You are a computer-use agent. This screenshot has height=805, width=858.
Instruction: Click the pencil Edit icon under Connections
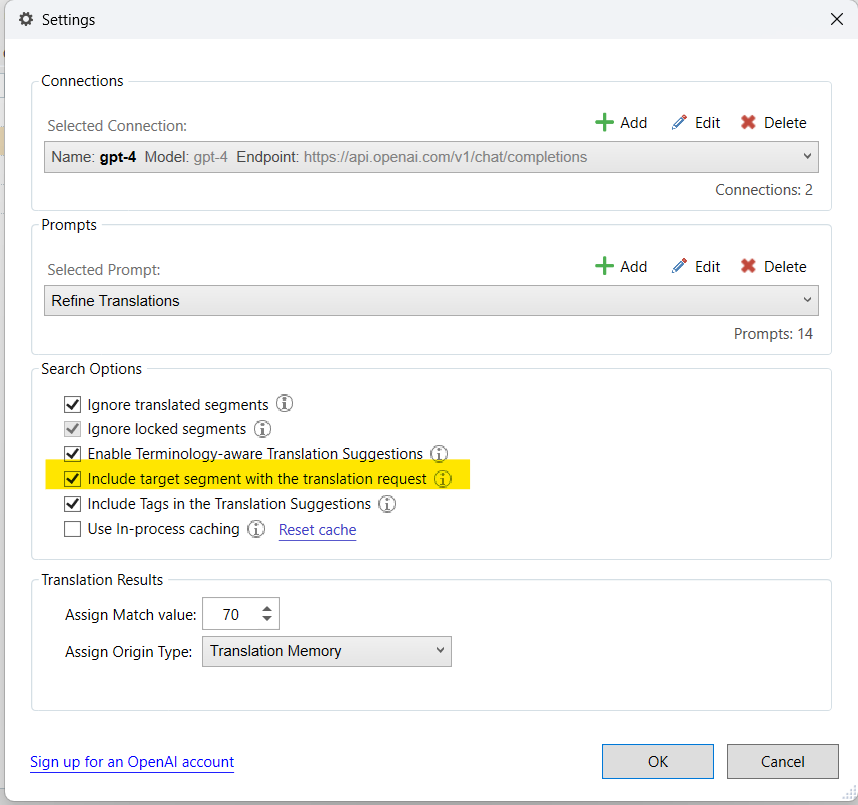click(x=679, y=122)
